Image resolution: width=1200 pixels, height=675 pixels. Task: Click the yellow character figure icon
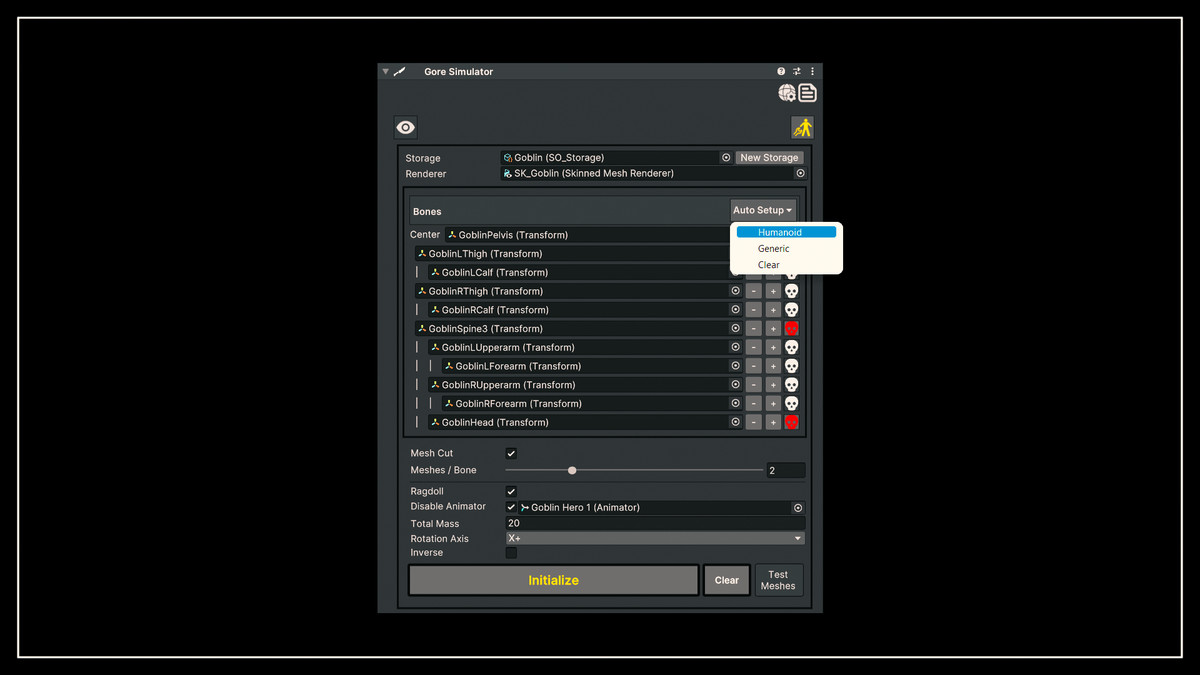pyautogui.click(x=802, y=127)
